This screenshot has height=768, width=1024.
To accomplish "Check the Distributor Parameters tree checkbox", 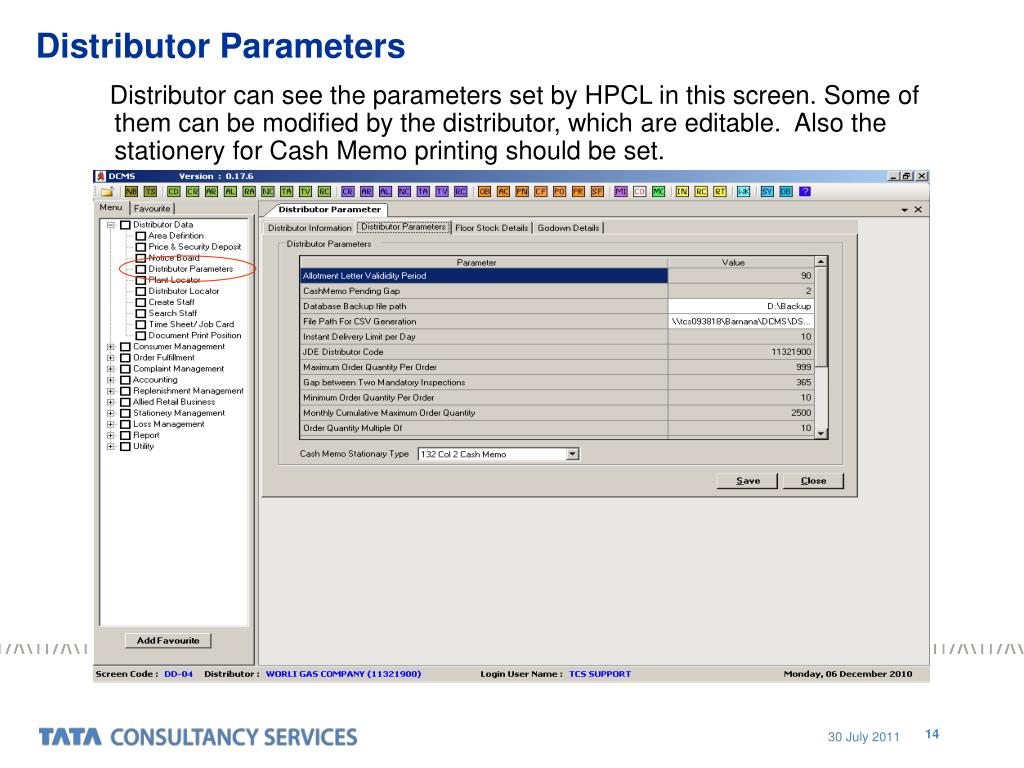I will [140, 269].
